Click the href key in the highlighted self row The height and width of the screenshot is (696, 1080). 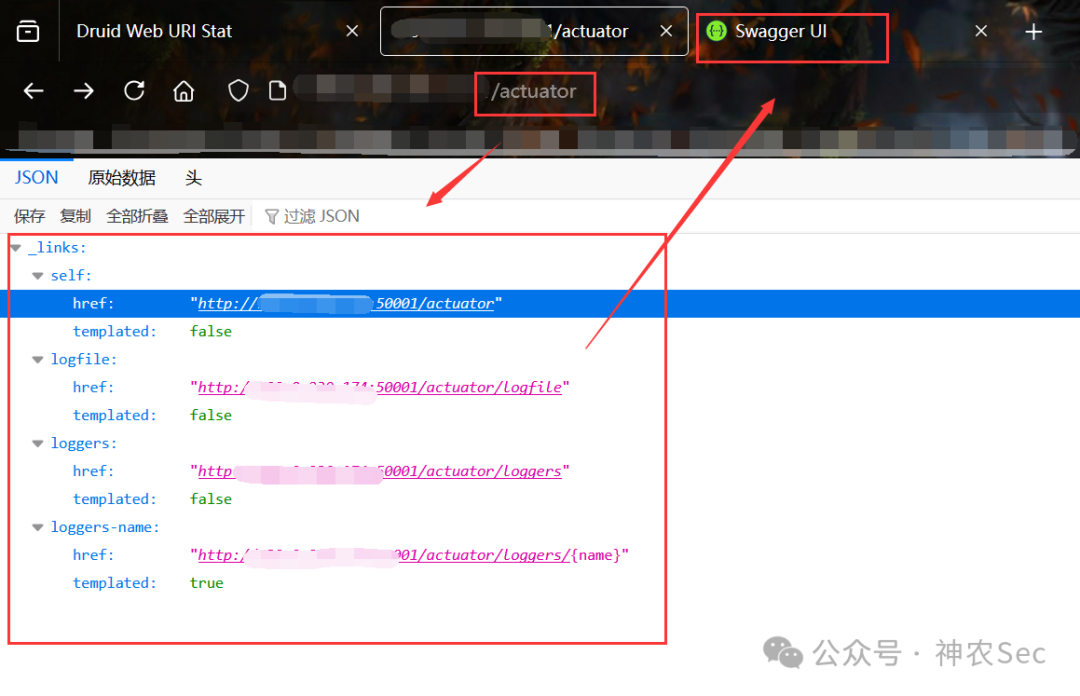click(x=94, y=303)
